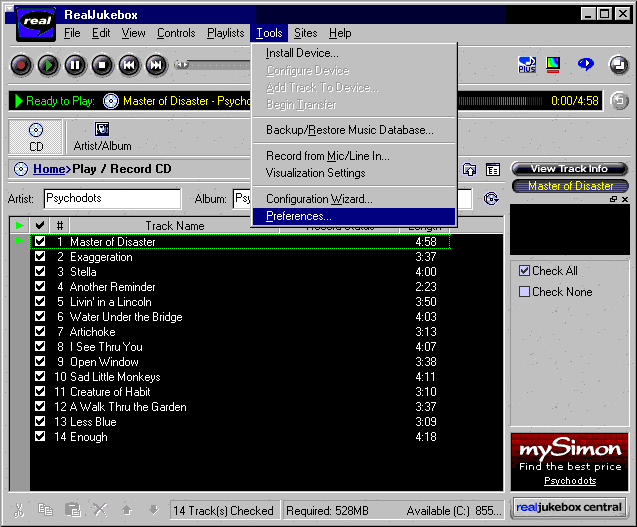Screen dimensions: 637x527
Task: Enable the Check All checkbox
Action: pyautogui.click(x=524, y=271)
